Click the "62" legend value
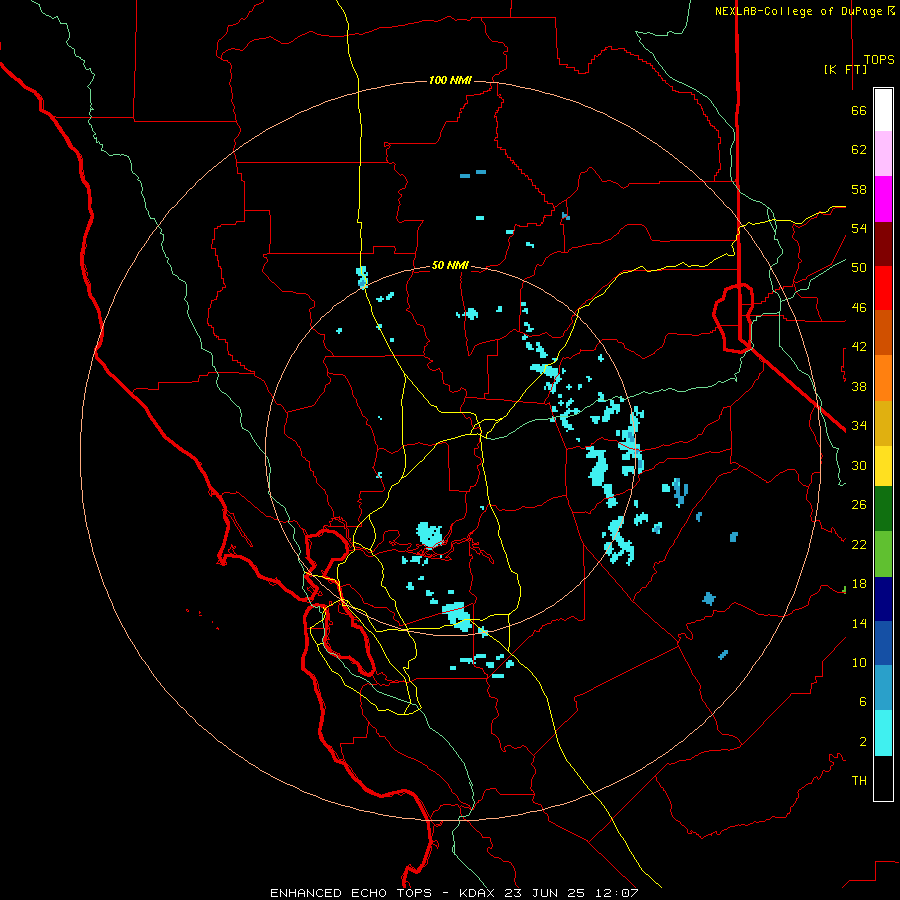This screenshot has width=900, height=900. (859, 150)
